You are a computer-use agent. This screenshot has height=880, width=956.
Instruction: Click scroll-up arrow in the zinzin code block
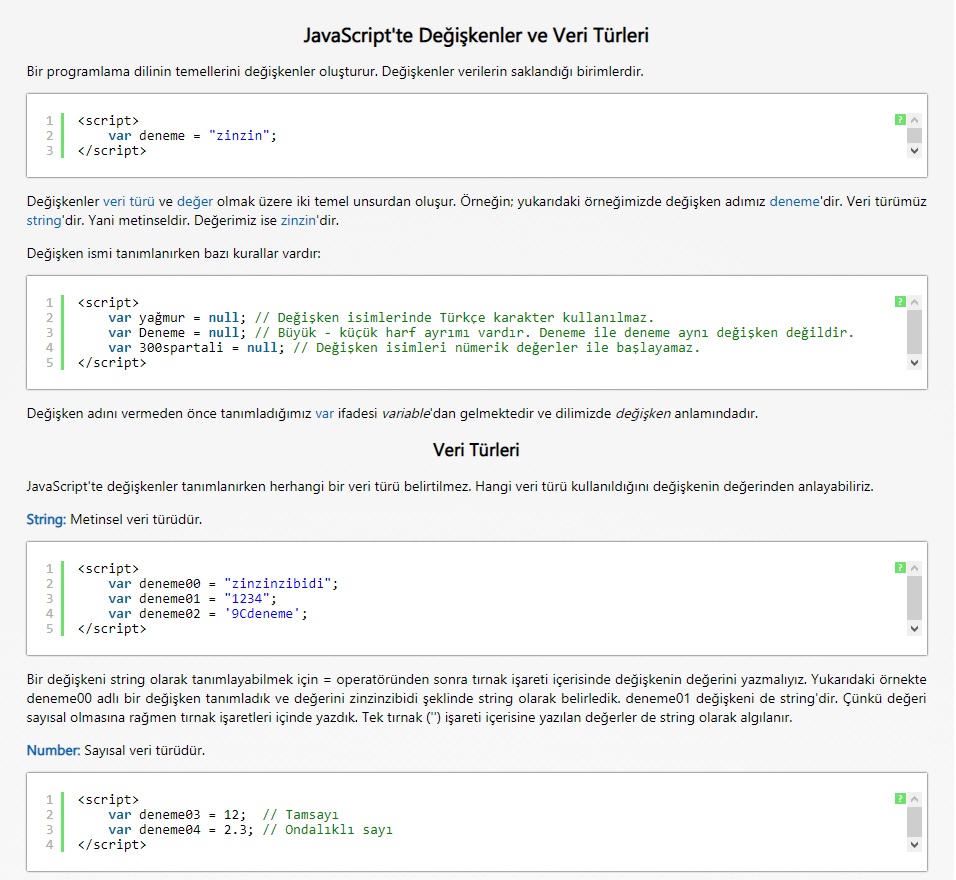pos(914,120)
